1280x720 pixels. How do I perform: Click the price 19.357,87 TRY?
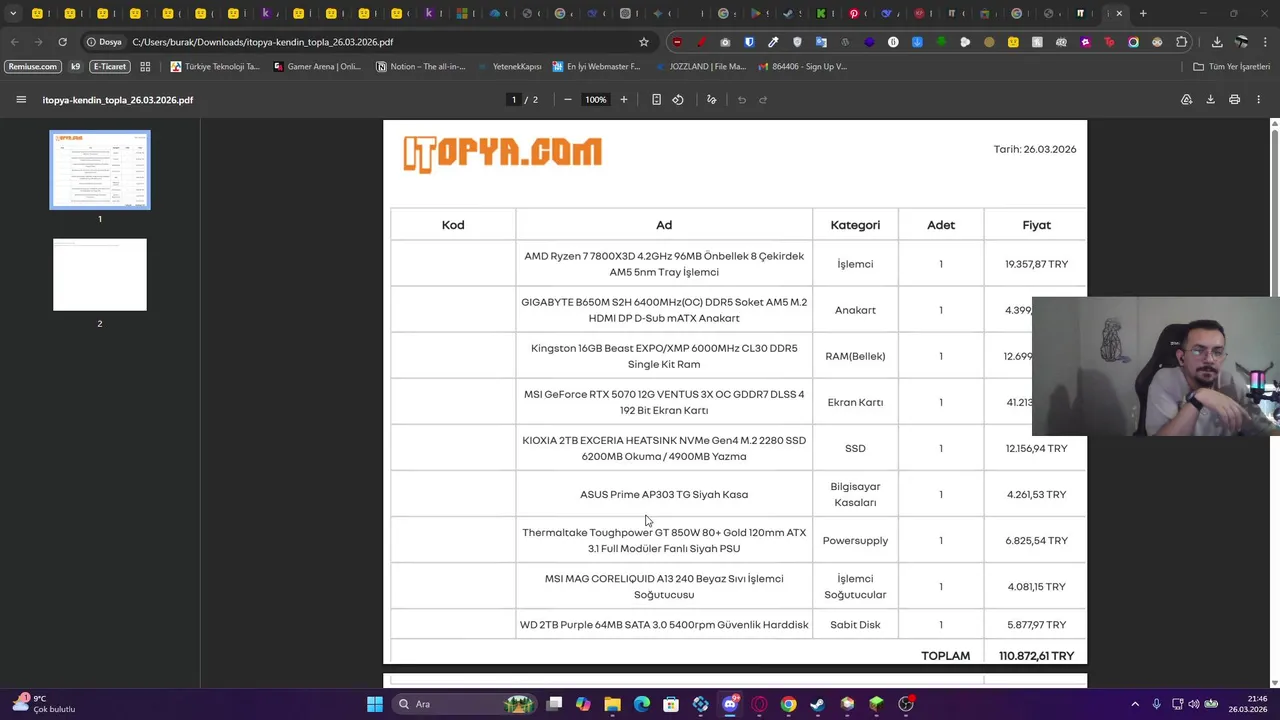(x=1036, y=264)
